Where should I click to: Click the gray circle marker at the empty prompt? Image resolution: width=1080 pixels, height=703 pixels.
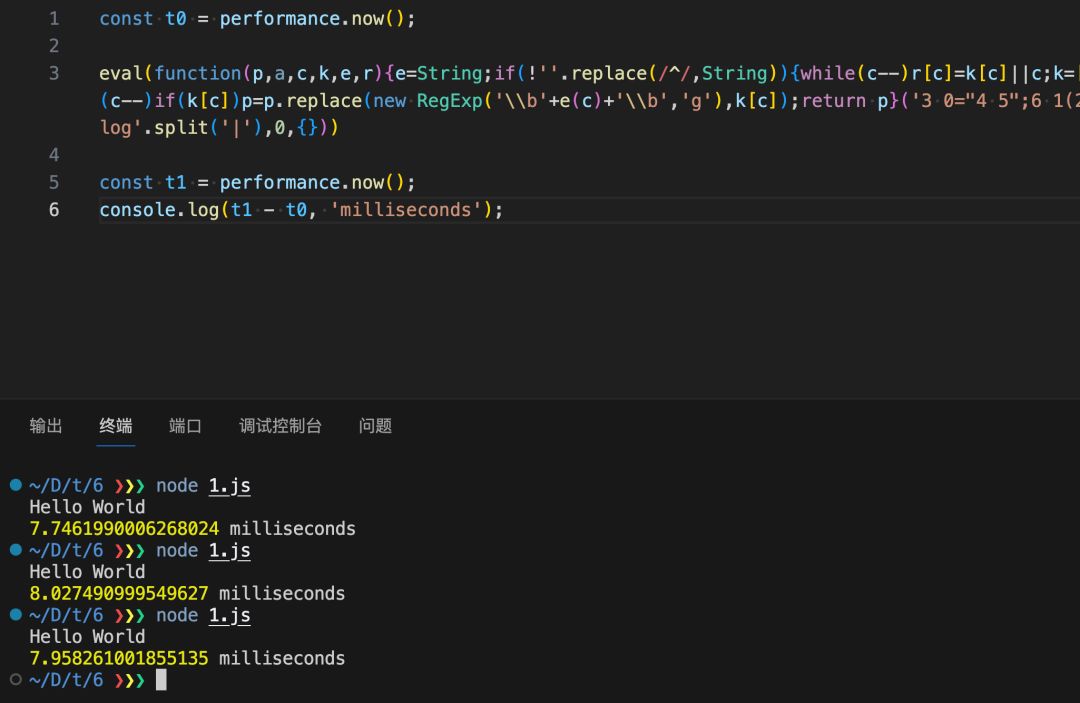[15, 680]
